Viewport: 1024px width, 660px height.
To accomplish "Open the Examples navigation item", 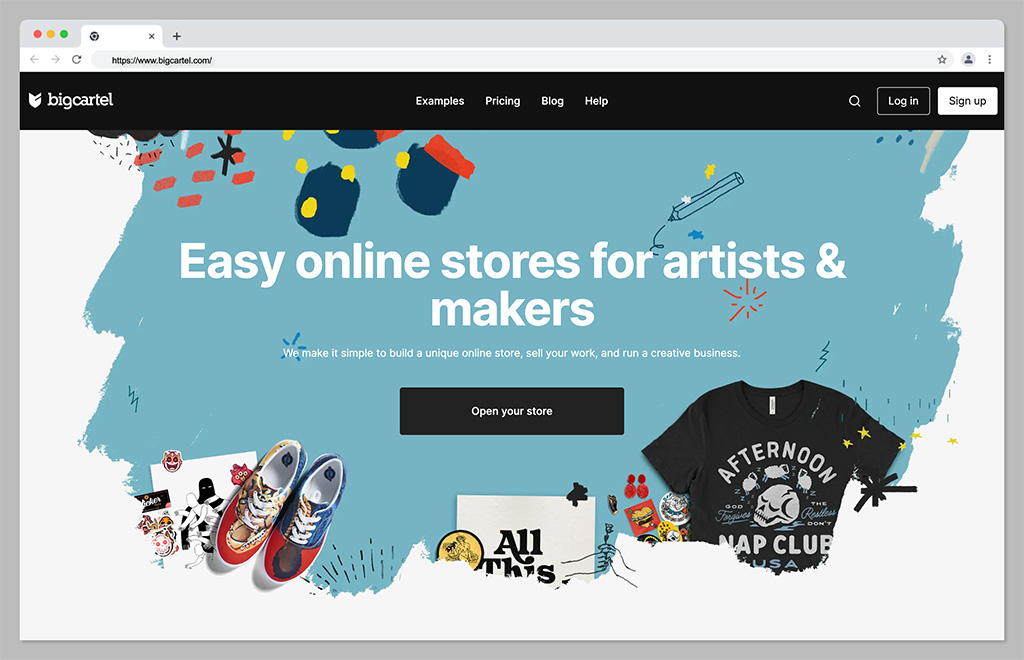I will 440,101.
